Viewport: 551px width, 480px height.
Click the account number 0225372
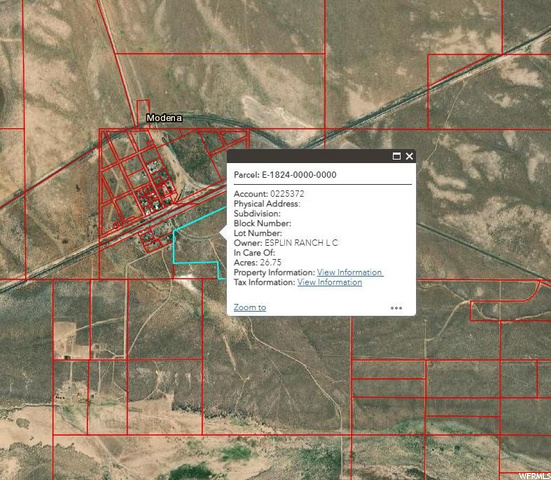point(287,194)
